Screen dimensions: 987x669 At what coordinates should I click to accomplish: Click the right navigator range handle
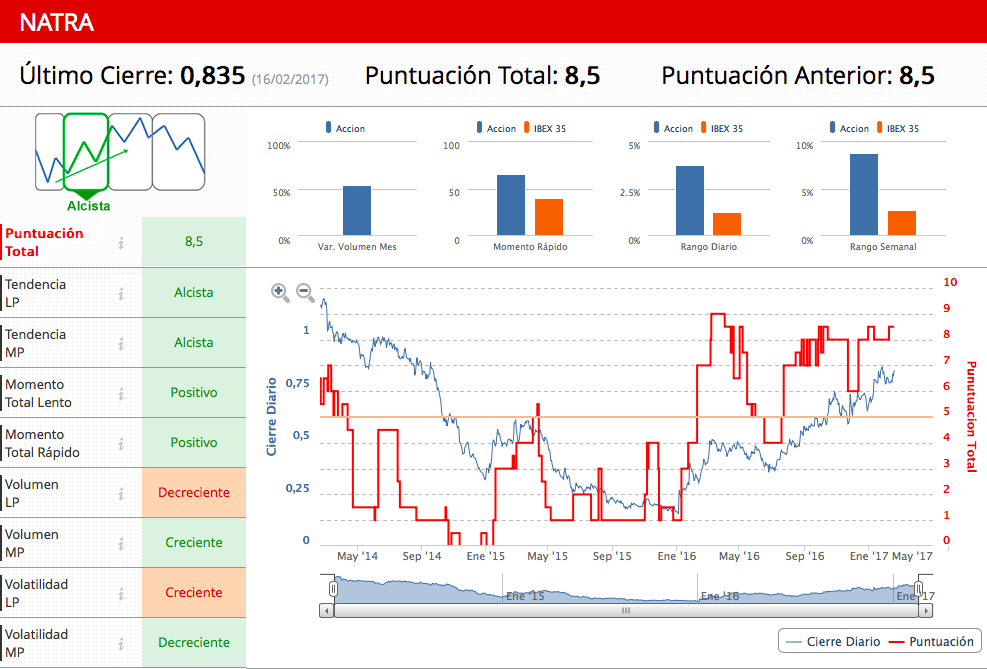pyautogui.click(x=918, y=588)
